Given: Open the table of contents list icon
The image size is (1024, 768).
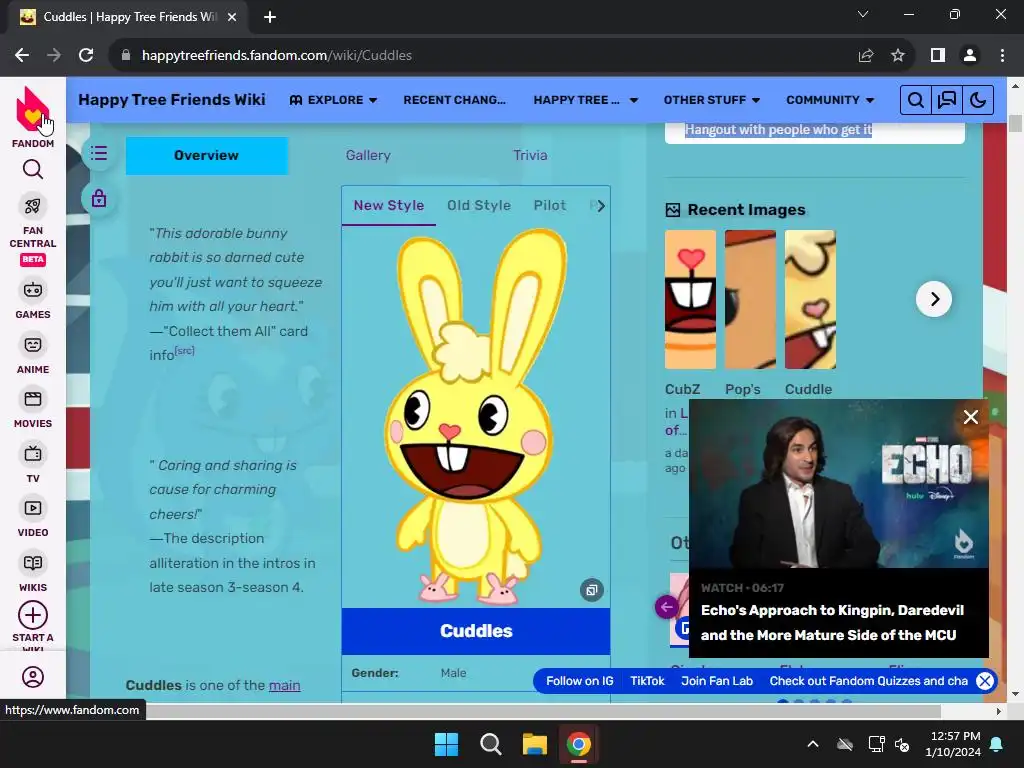Looking at the screenshot, I should (x=99, y=153).
